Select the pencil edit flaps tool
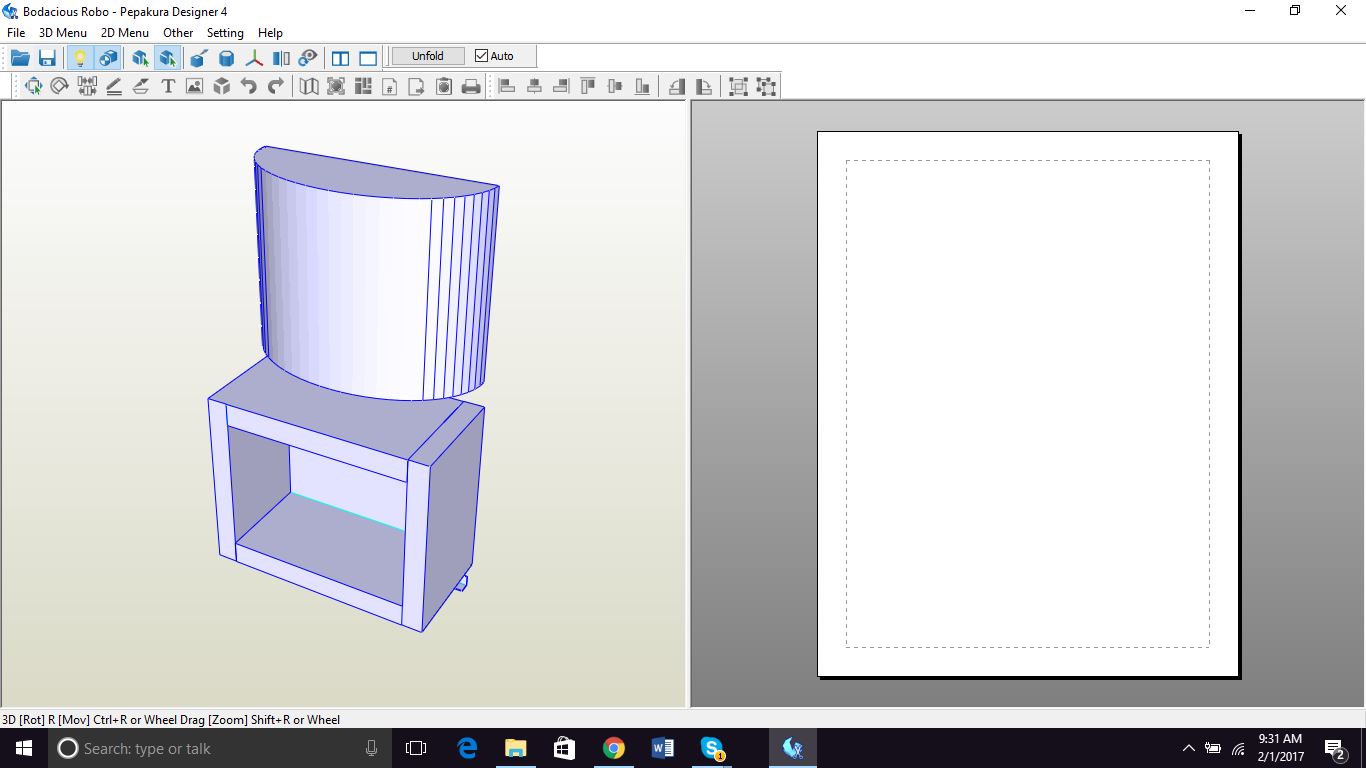Image resolution: width=1366 pixels, height=768 pixels. pyautogui.click(x=114, y=86)
